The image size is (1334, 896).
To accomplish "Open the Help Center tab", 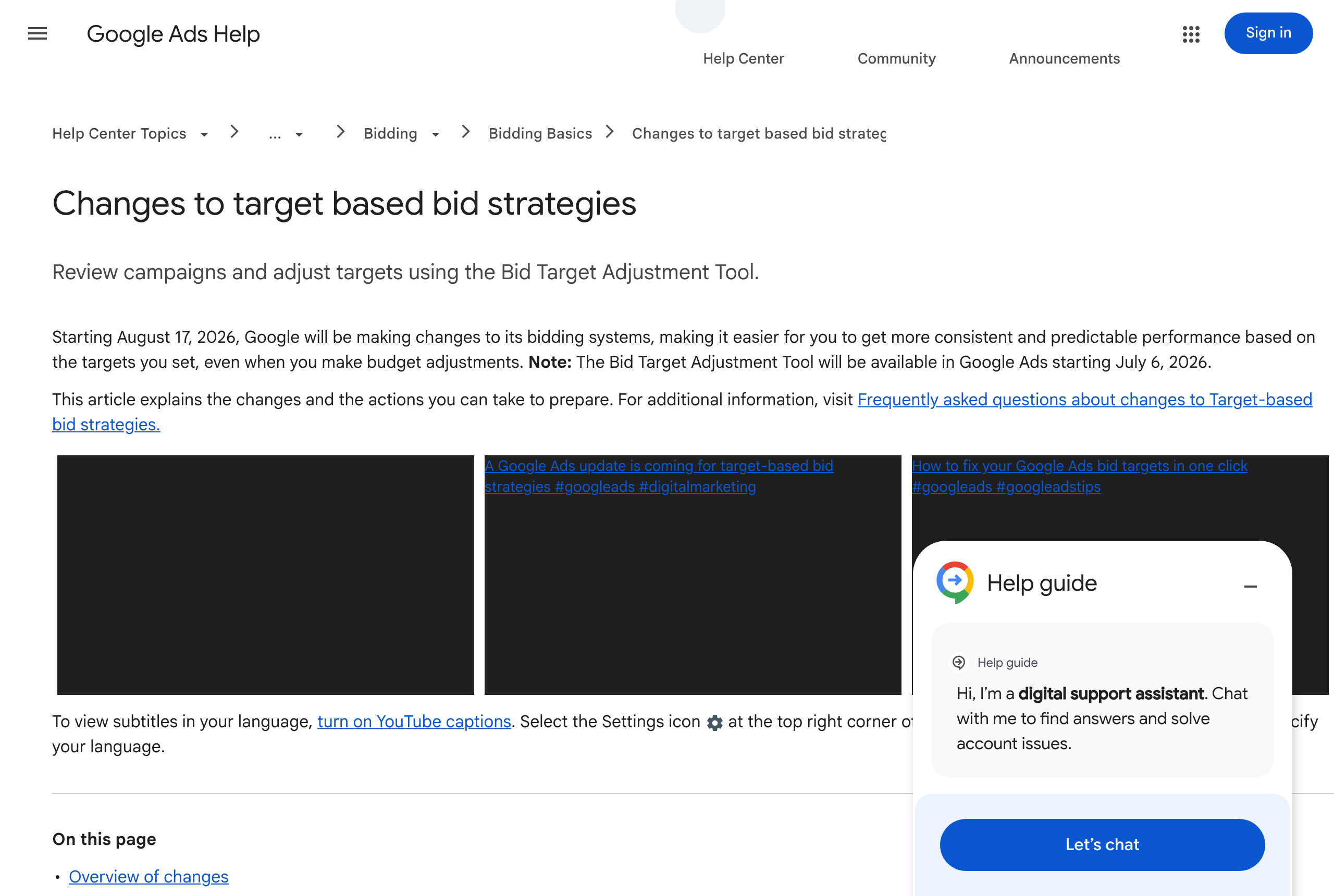I will (x=743, y=58).
